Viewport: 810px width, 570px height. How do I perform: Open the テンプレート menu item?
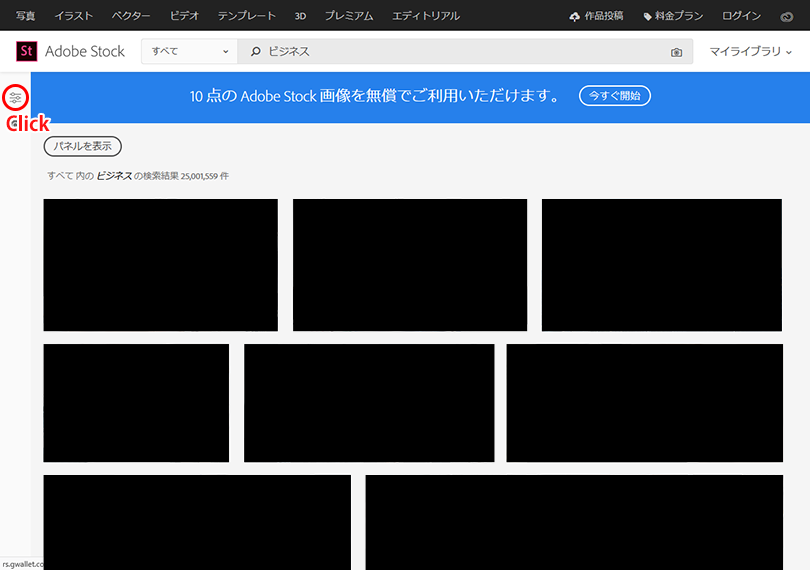tap(246, 16)
